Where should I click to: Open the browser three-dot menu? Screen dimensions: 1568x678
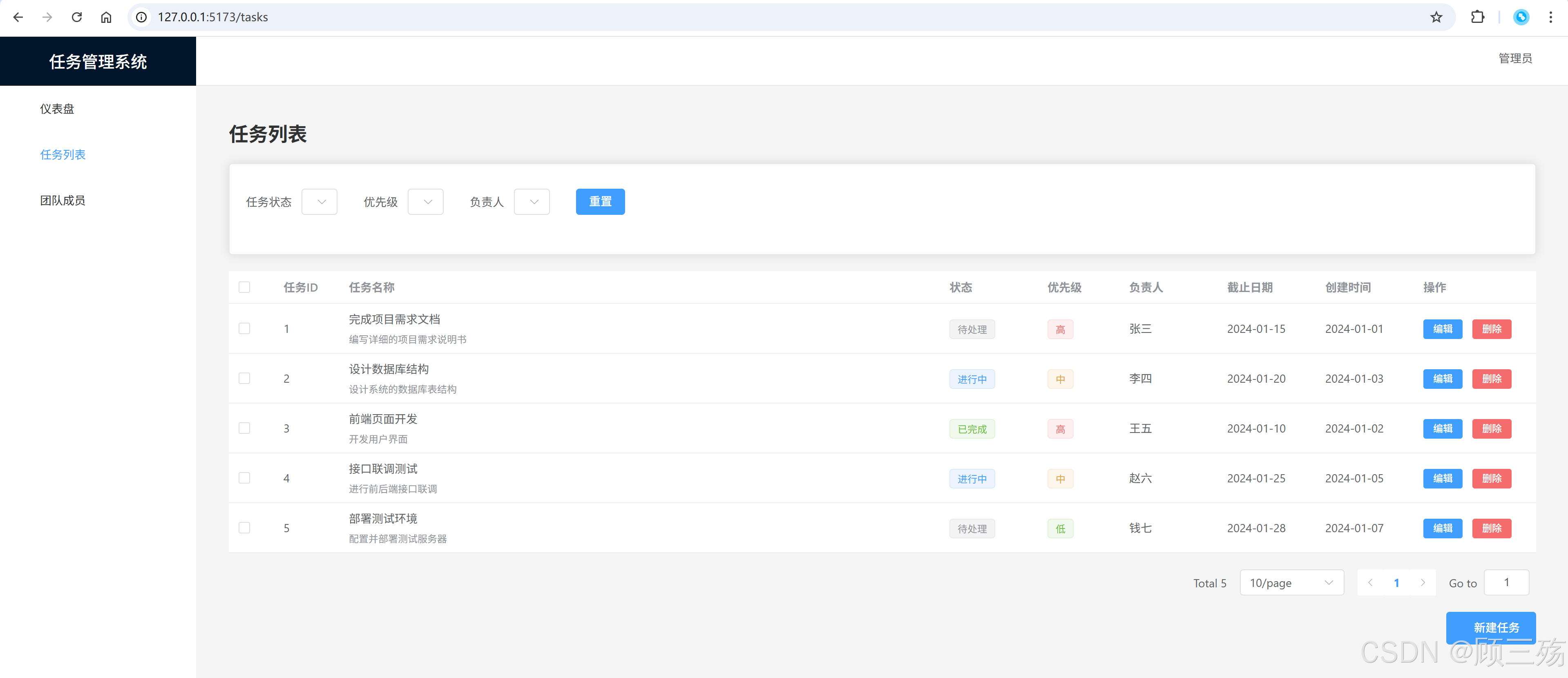[1550, 17]
